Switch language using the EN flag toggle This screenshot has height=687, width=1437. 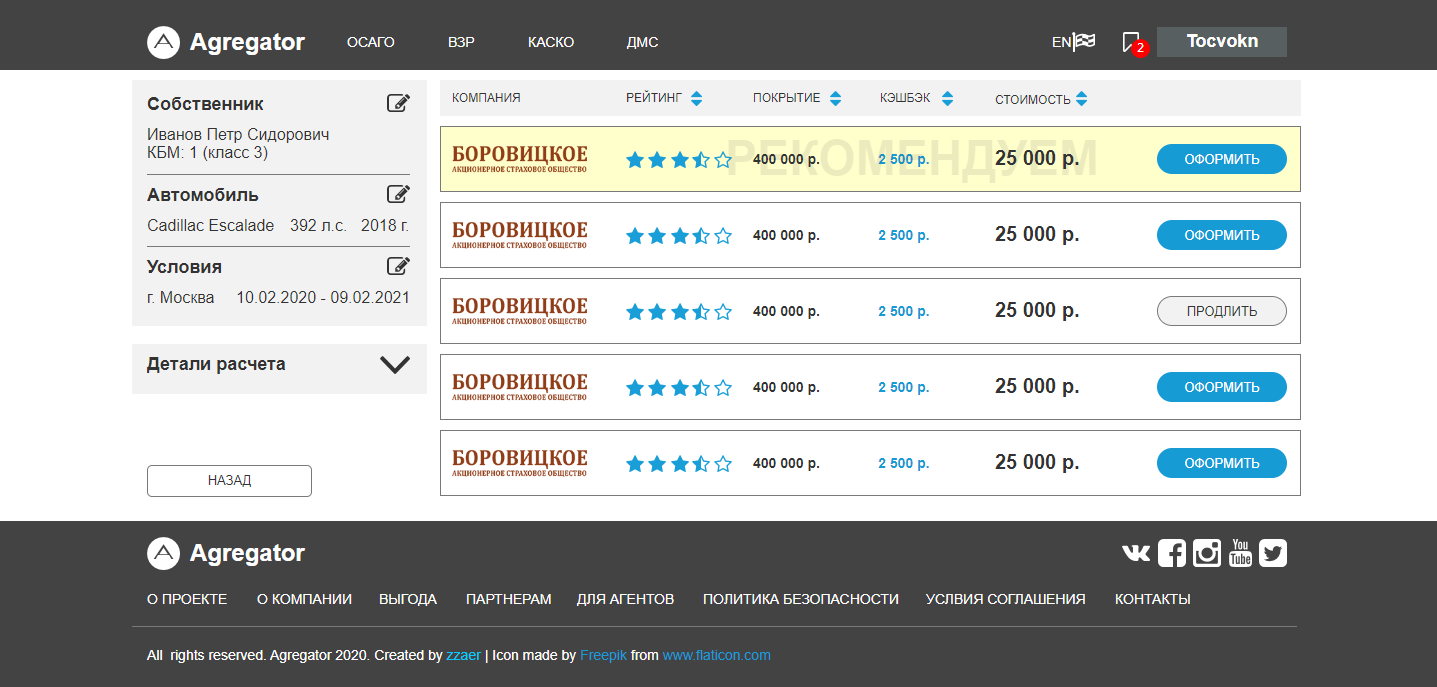[x=1073, y=42]
